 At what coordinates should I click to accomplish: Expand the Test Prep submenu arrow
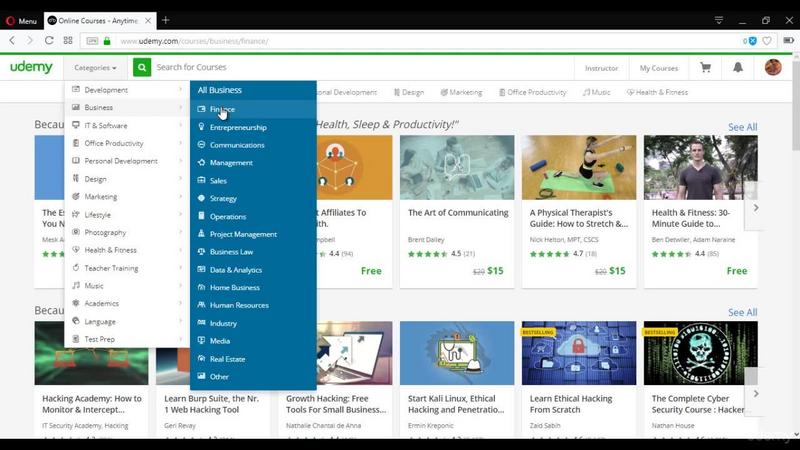(x=181, y=339)
